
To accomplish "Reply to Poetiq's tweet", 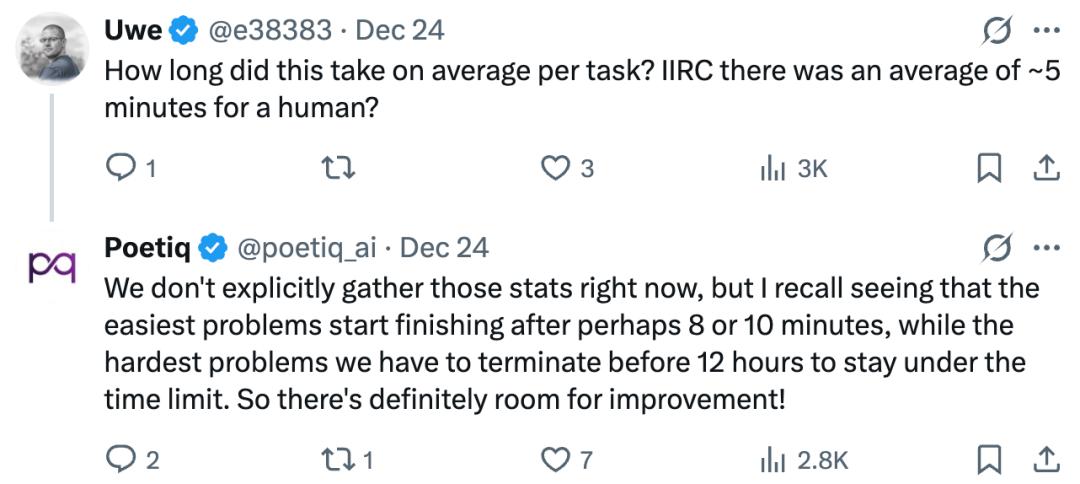I will (x=119, y=459).
